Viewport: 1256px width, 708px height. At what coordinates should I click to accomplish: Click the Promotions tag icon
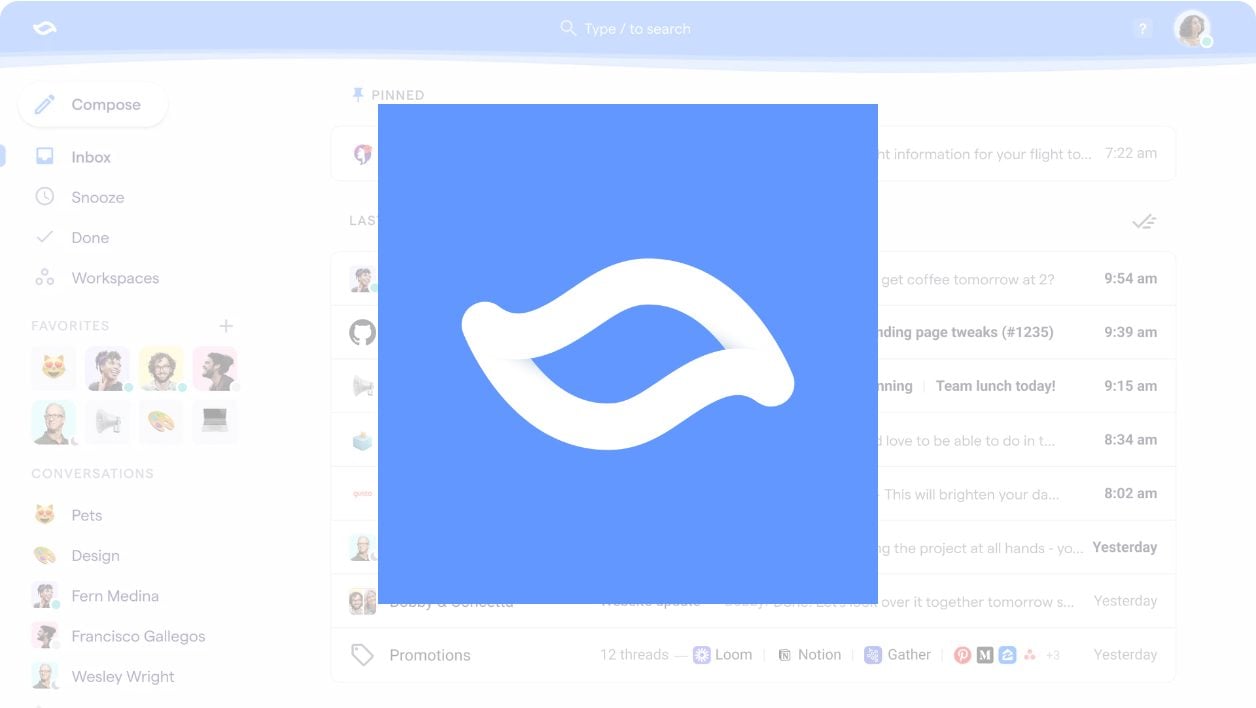point(362,655)
